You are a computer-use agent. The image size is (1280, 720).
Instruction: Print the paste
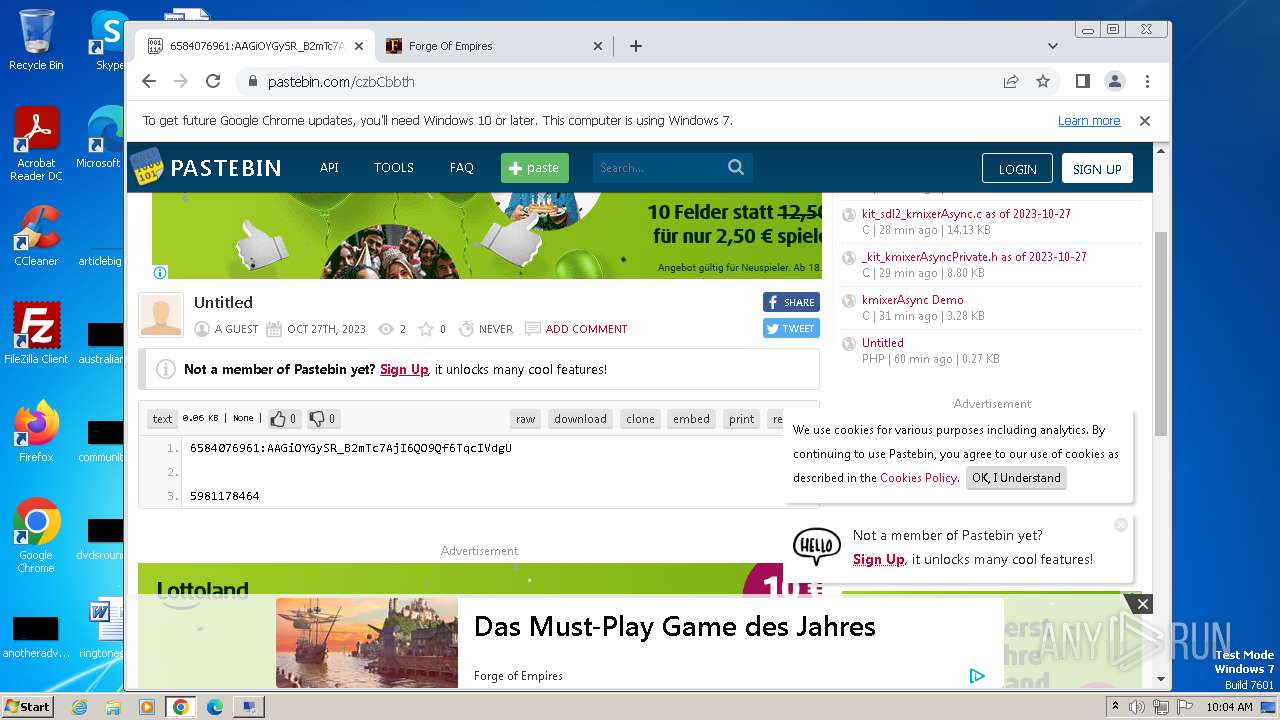(x=741, y=419)
